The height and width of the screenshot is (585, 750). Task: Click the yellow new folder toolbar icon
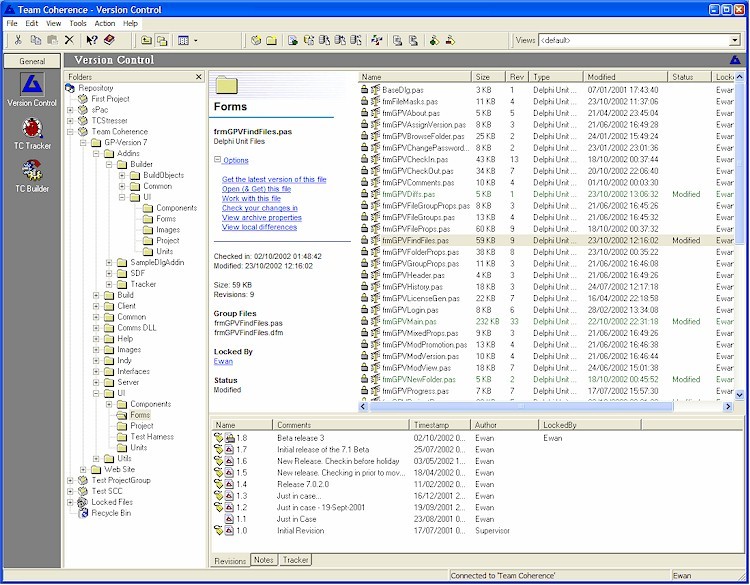tap(271, 41)
